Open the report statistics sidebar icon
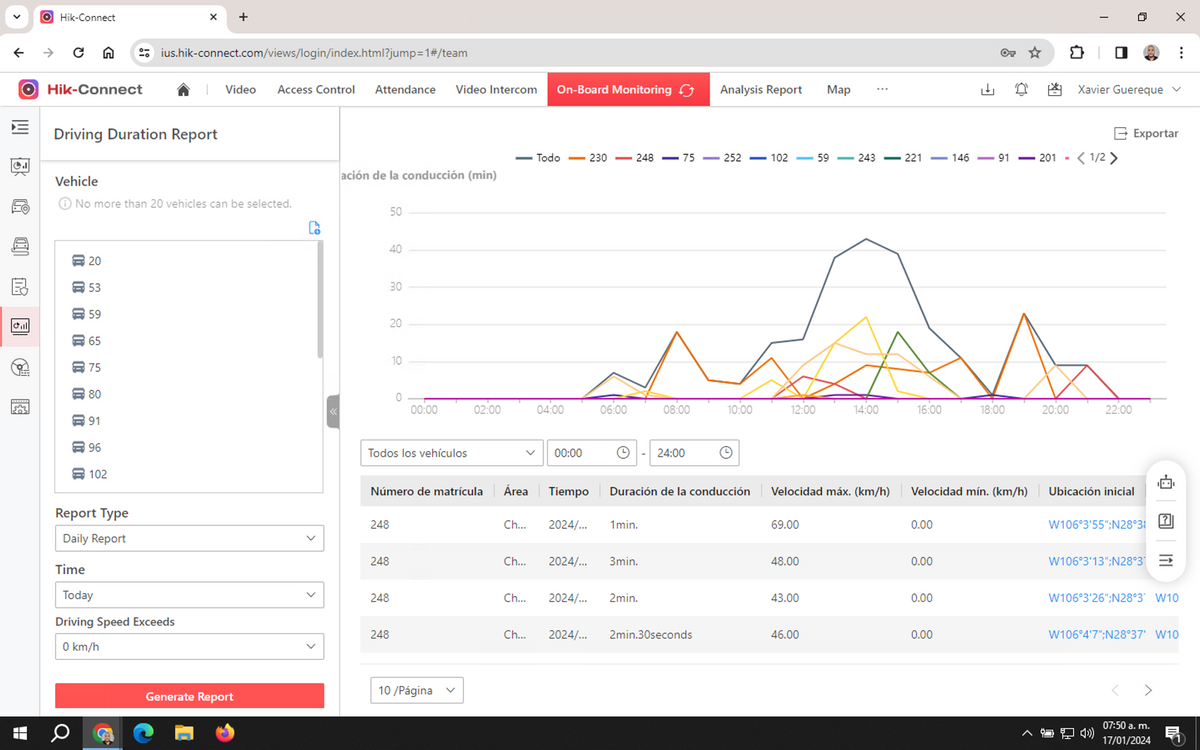1200x750 pixels. point(20,326)
